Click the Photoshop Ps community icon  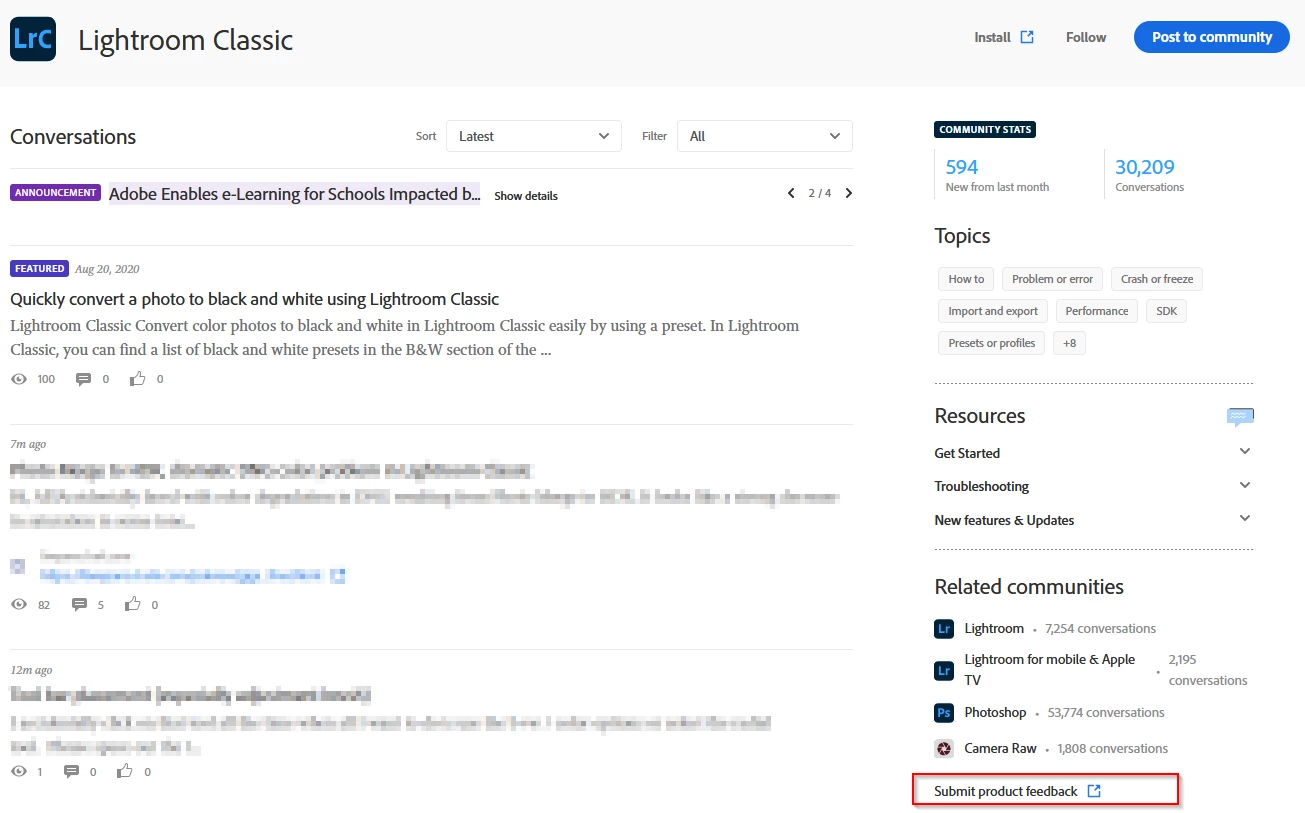(944, 713)
